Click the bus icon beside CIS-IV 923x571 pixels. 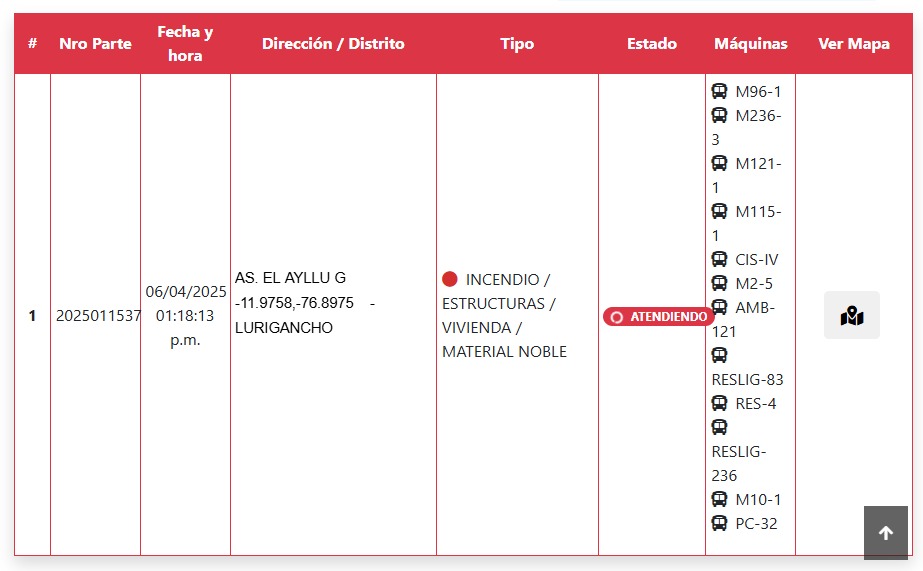click(x=719, y=259)
